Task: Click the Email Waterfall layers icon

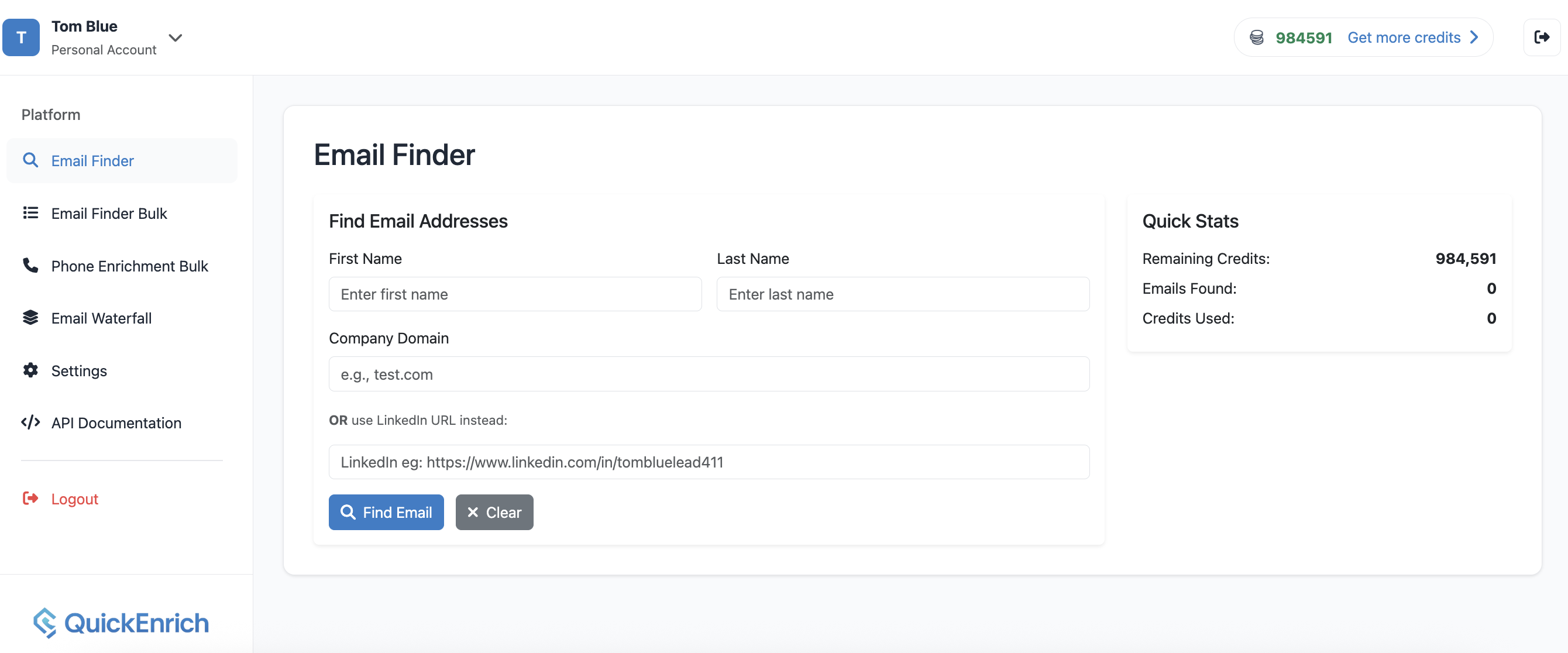Action: [x=30, y=318]
